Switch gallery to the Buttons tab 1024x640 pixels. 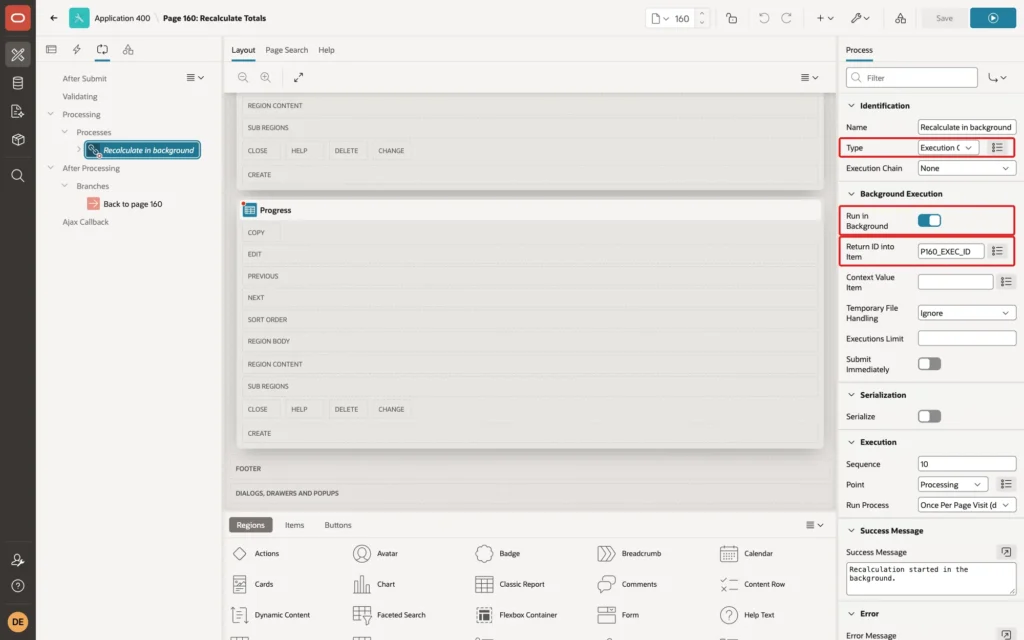[338, 524]
